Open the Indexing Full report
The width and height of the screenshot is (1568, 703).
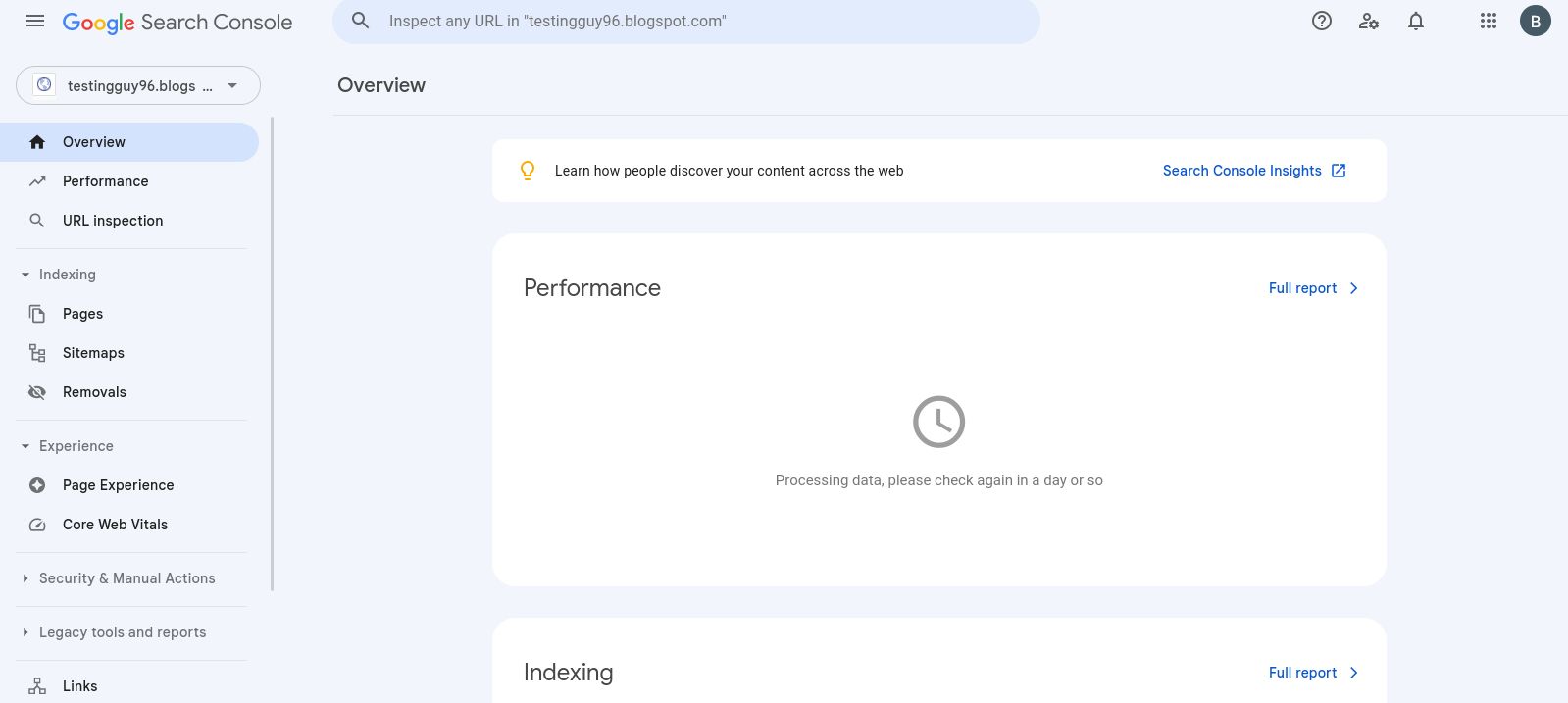point(1312,673)
